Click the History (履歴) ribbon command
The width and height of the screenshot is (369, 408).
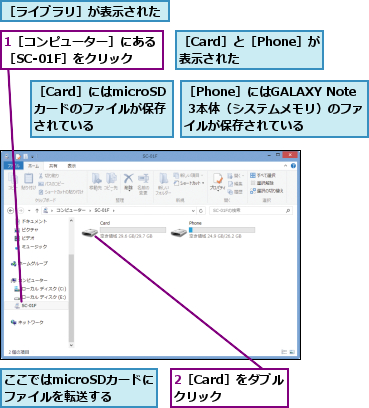tap(235, 192)
